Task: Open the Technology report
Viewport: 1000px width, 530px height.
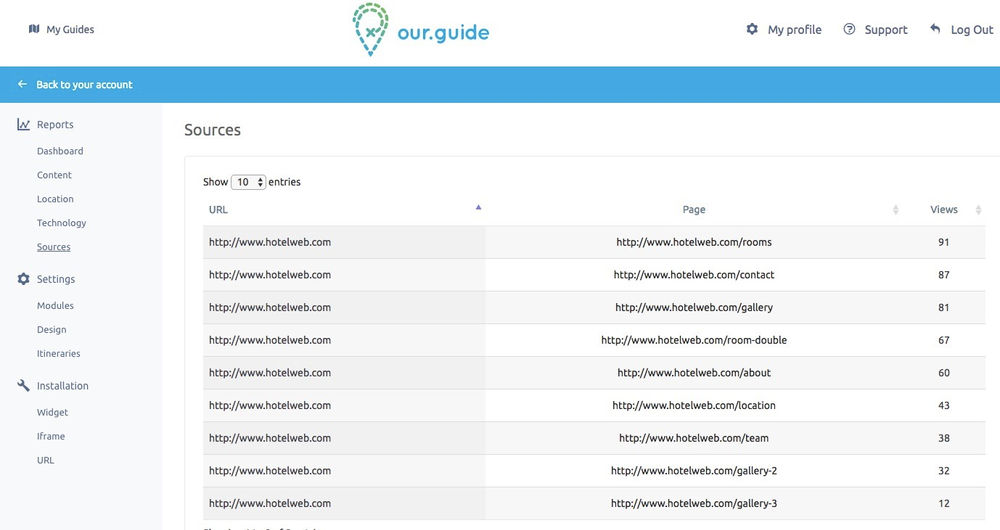Action: tap(61, 223)
